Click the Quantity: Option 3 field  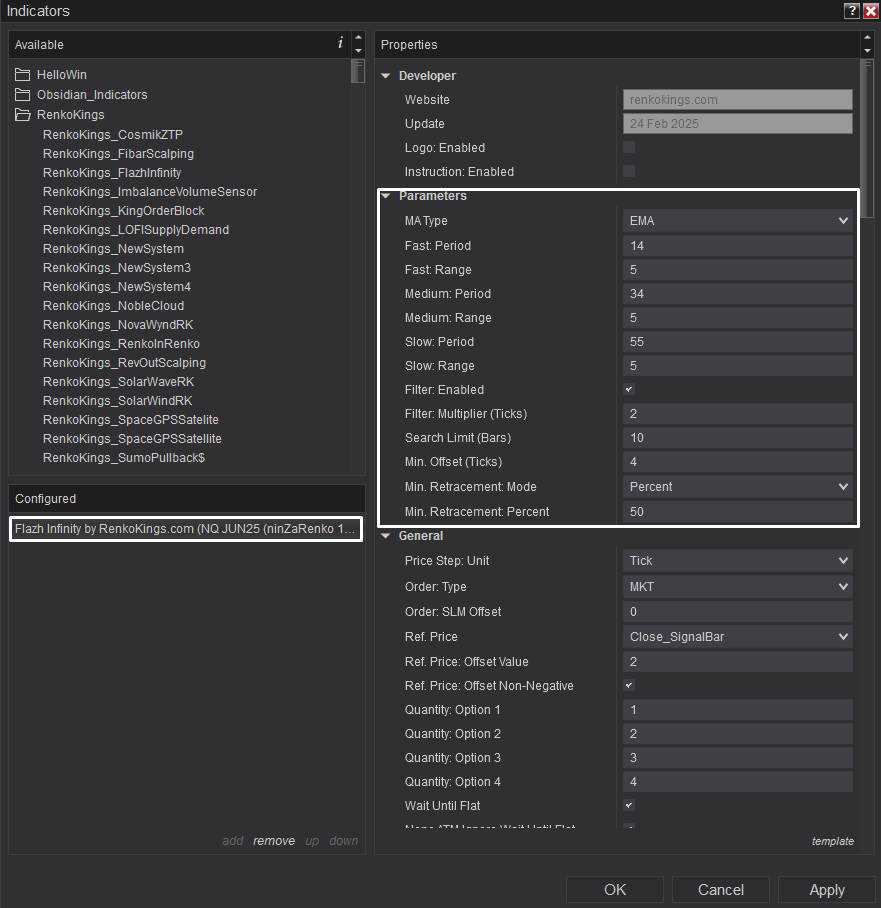tap(737, 758)
